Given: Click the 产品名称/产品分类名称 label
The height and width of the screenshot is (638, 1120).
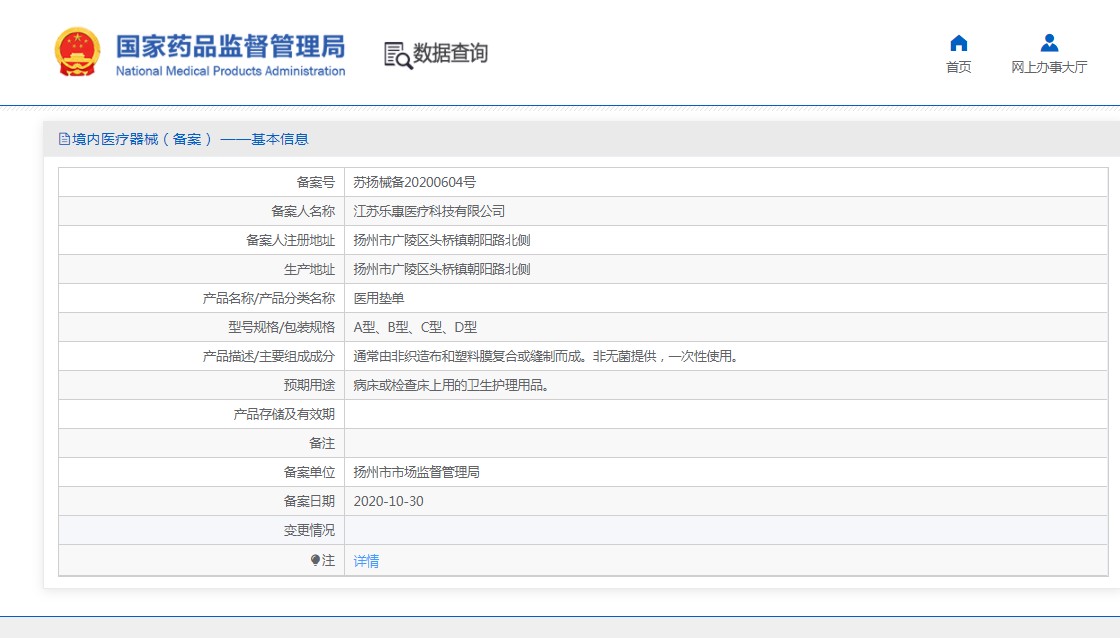Looking at the screenshot, I should 269,299.
